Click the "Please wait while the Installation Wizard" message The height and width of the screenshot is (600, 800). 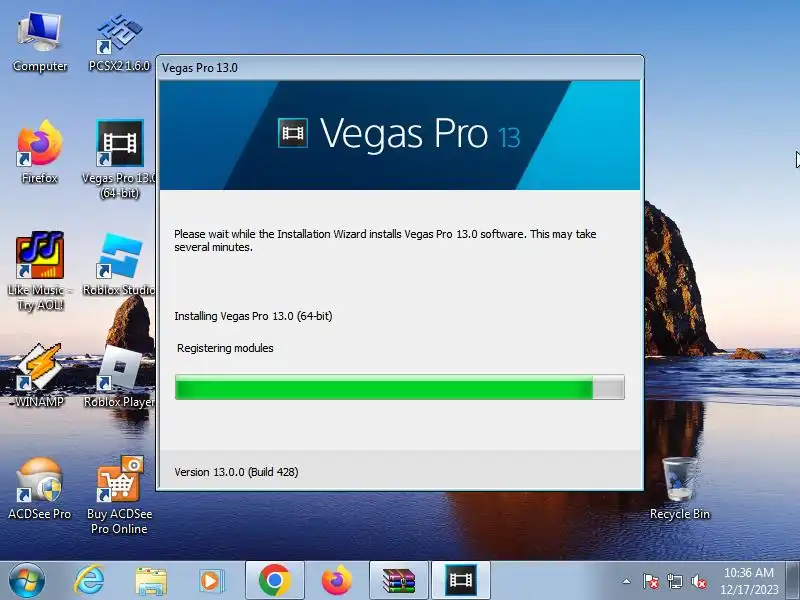click(x=385, y=240)
